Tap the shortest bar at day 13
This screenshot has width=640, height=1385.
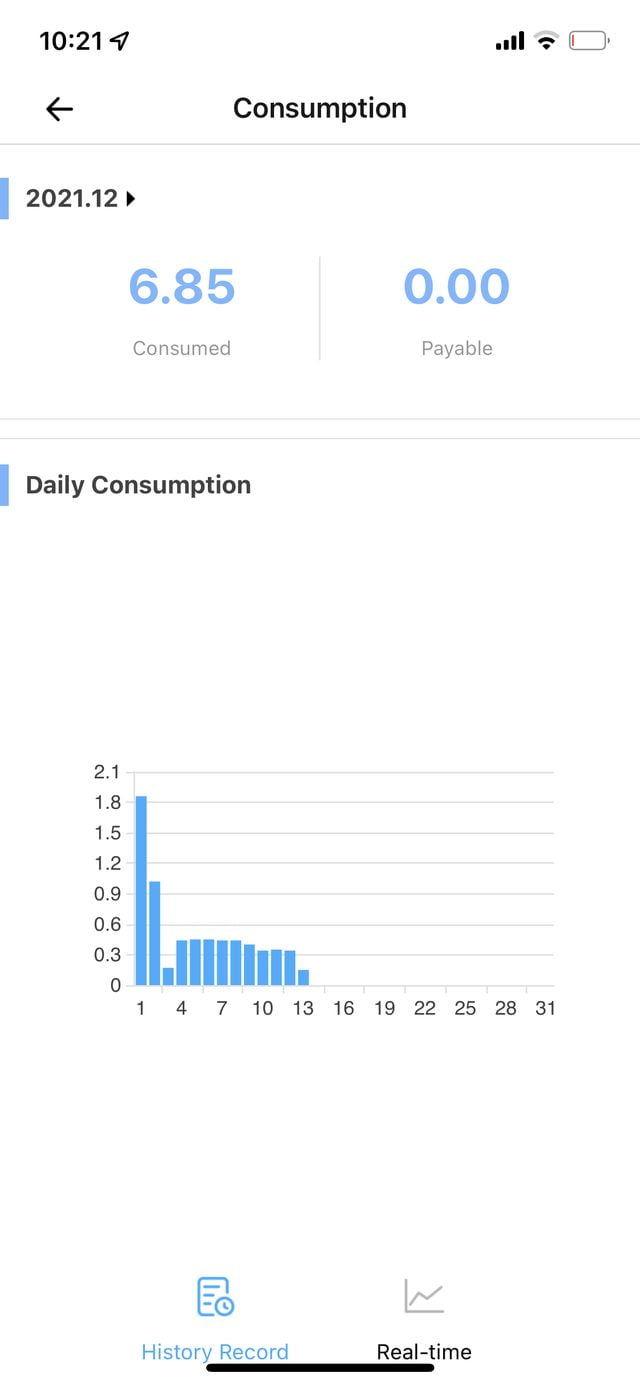303,977
